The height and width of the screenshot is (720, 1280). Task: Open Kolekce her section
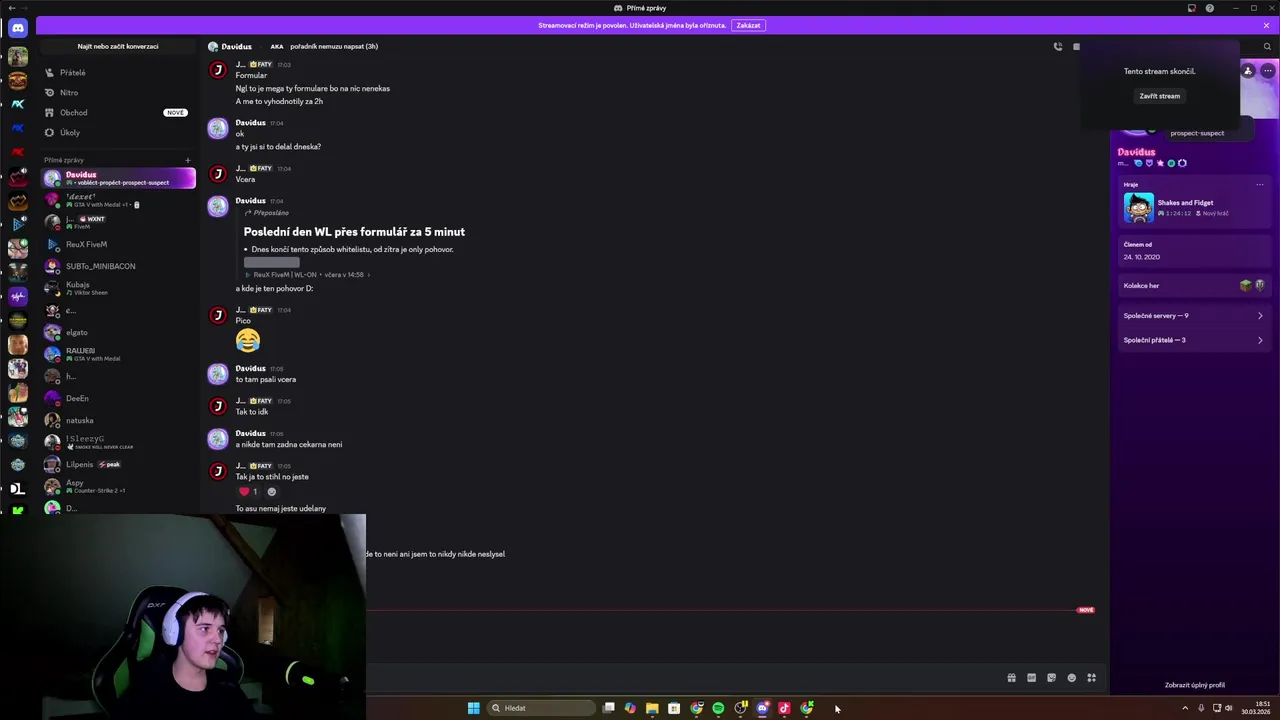(x=1193, y=286)
